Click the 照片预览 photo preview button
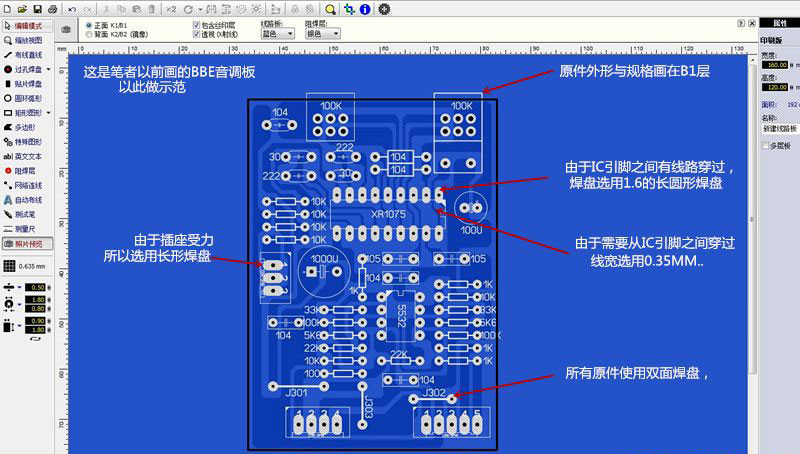Screen dimensions: 800x454 click(x=28, y=244)
